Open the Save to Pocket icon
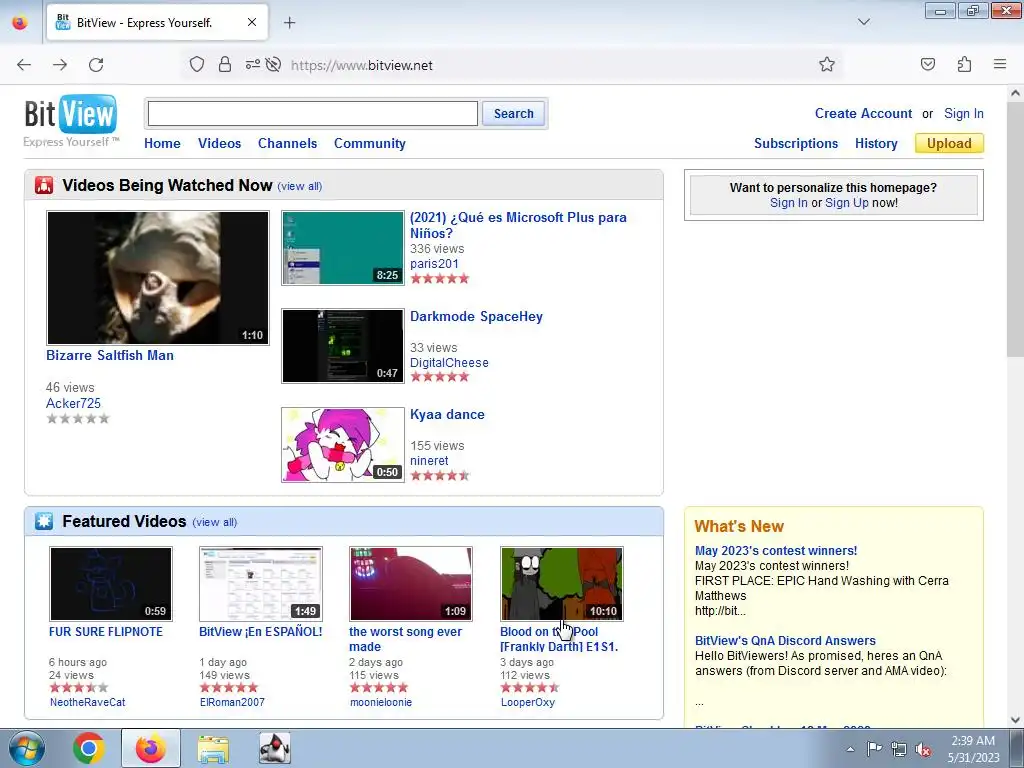 [928, 64]
